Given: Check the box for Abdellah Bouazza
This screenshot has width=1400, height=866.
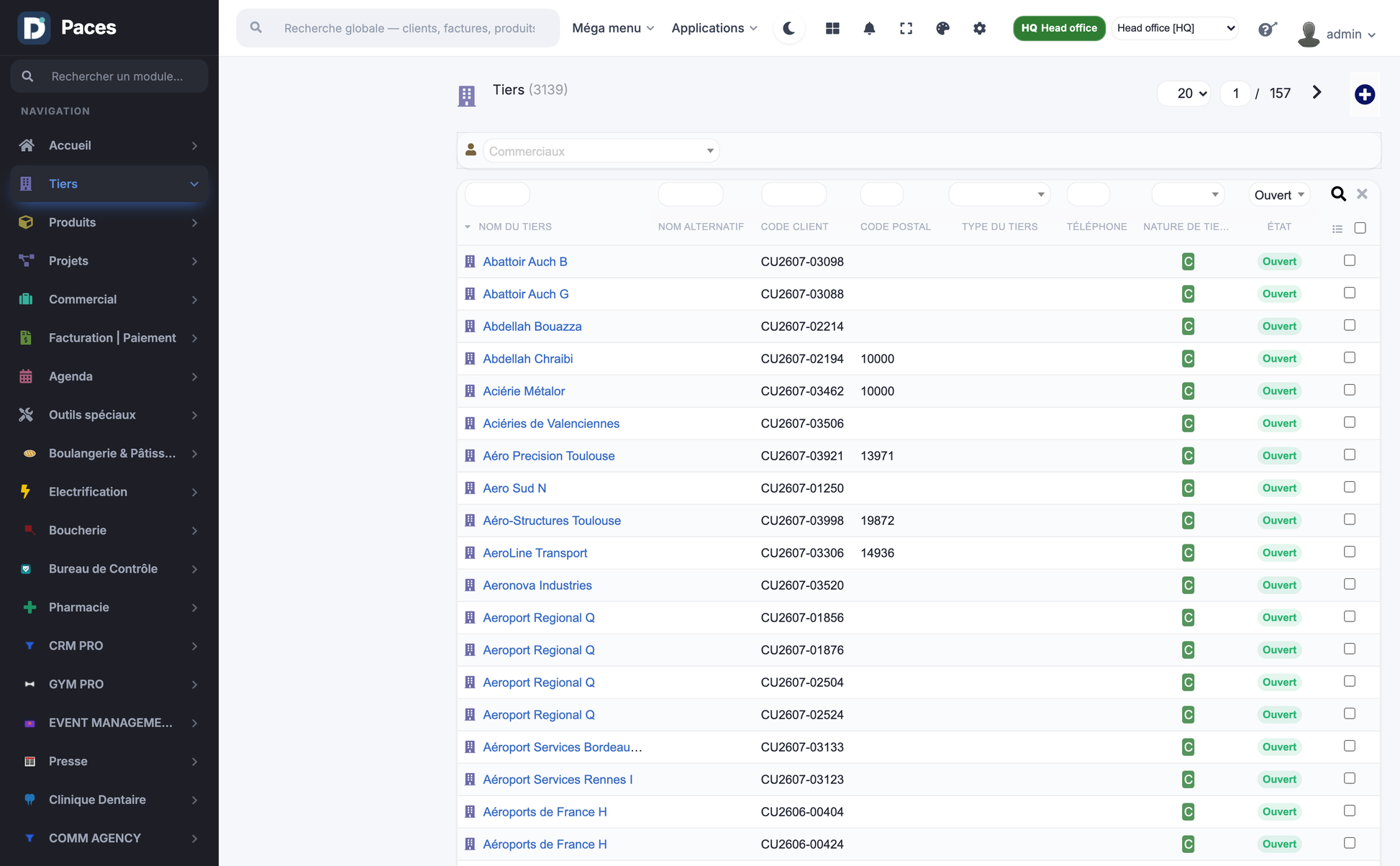Looking at the screenshot, I should pyautogui.click(x=1350, y=325).
